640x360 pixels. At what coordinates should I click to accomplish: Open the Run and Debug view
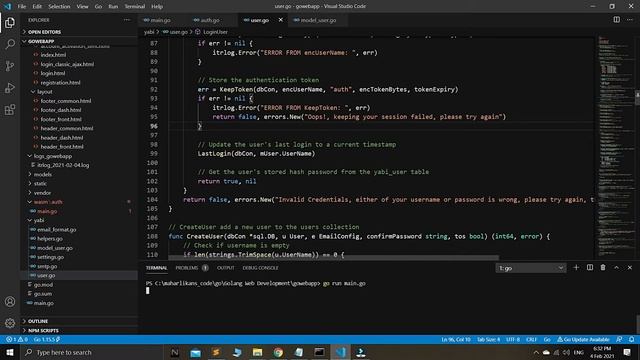click(10, 88)
